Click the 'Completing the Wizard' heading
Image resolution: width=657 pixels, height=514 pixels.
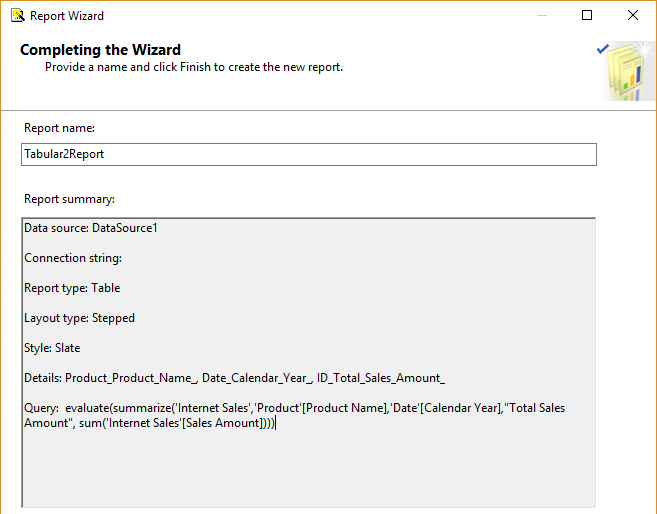(100, 50)
